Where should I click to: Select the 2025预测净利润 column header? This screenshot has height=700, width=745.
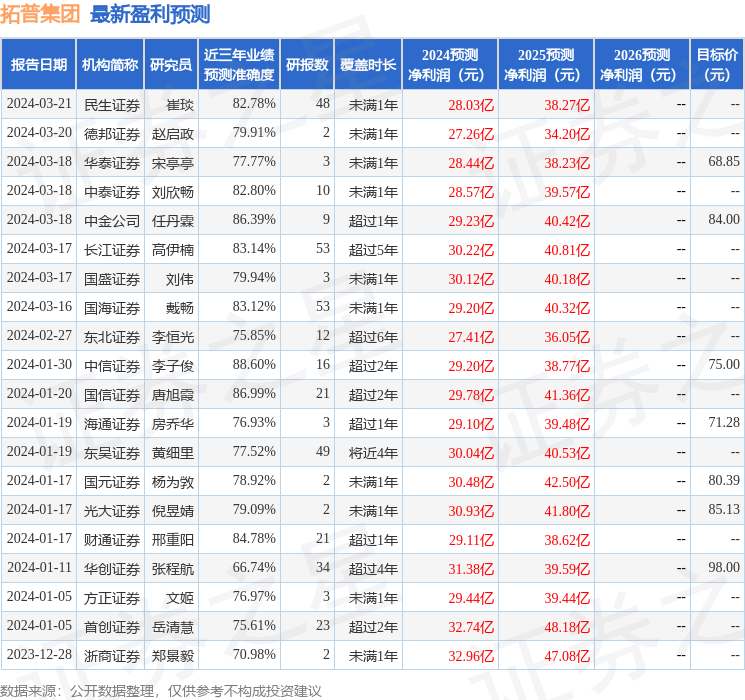[x=546, y=65]
